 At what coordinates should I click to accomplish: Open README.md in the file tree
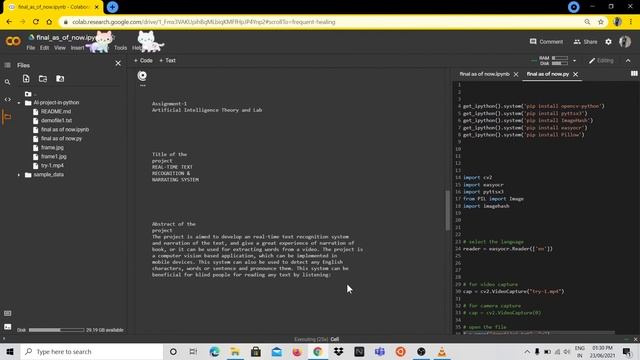pos(56,111)
